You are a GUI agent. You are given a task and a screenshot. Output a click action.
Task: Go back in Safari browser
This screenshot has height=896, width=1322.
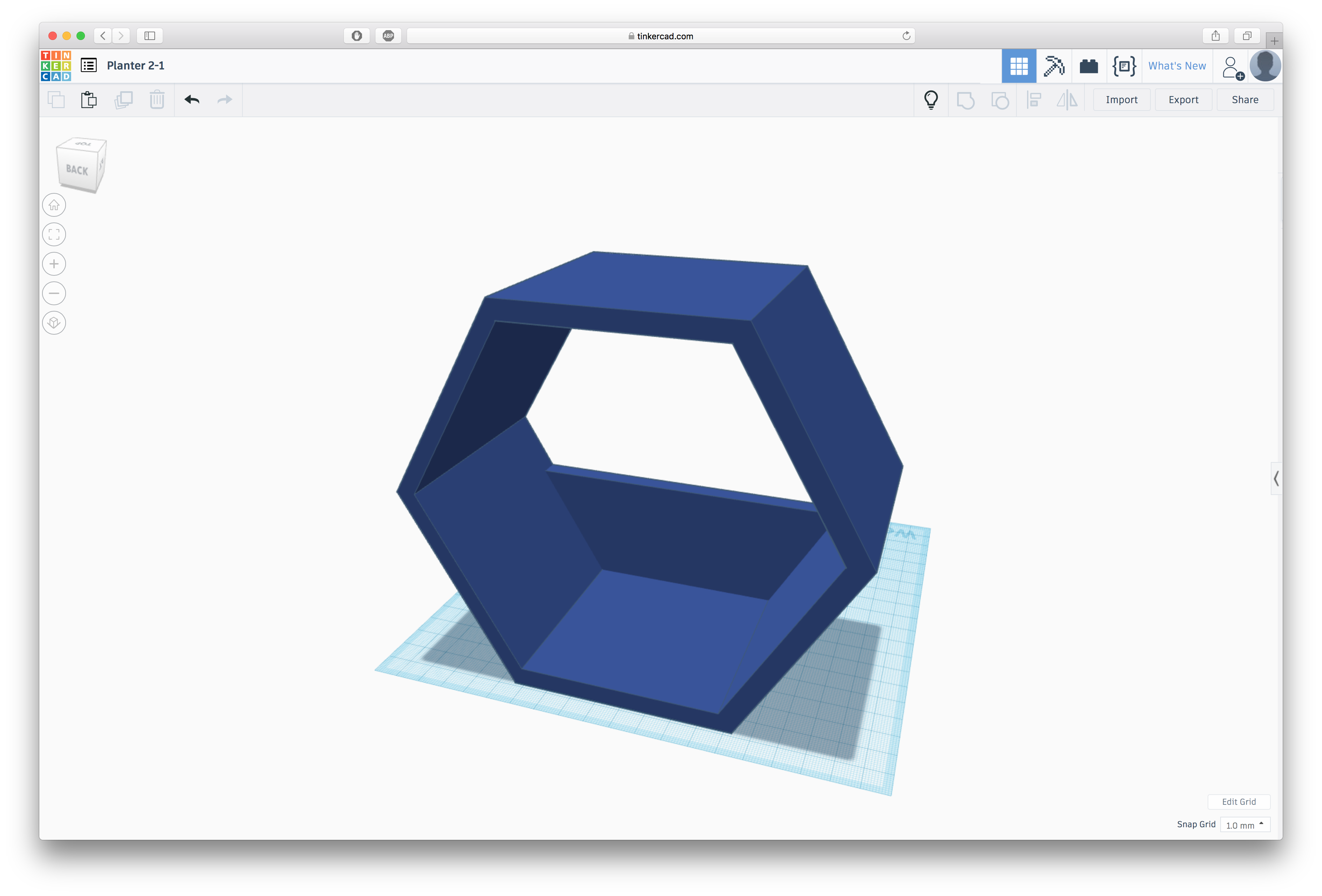(103, 36)
